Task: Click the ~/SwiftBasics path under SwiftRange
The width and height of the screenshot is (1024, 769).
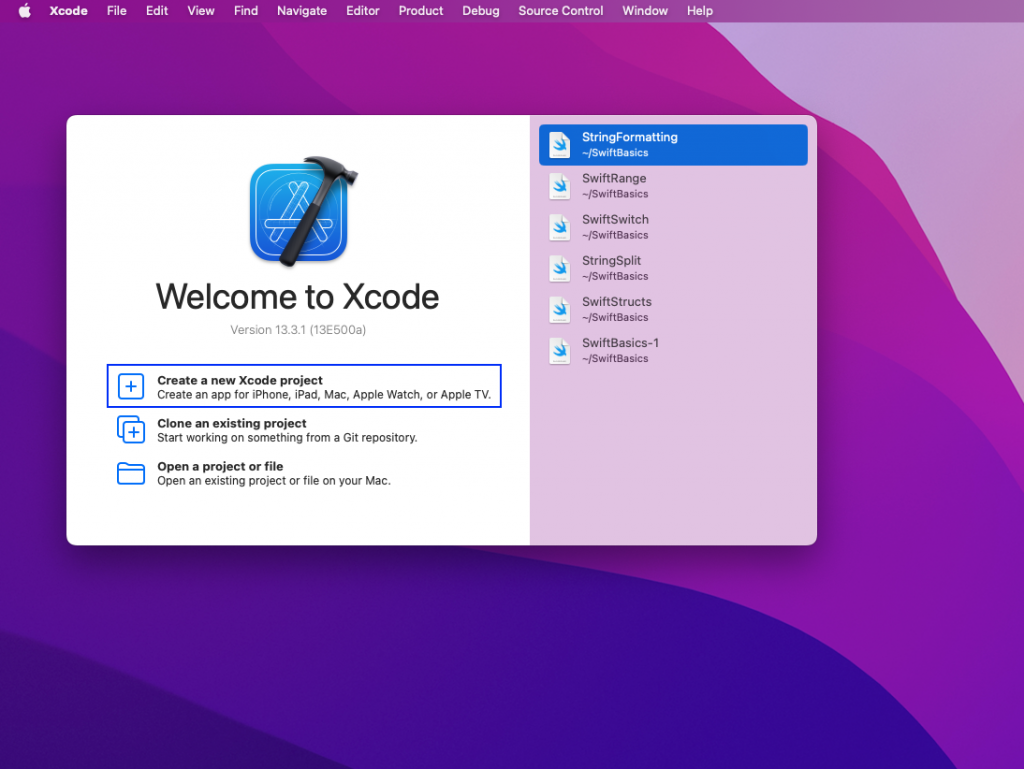Action: [615, 194]
